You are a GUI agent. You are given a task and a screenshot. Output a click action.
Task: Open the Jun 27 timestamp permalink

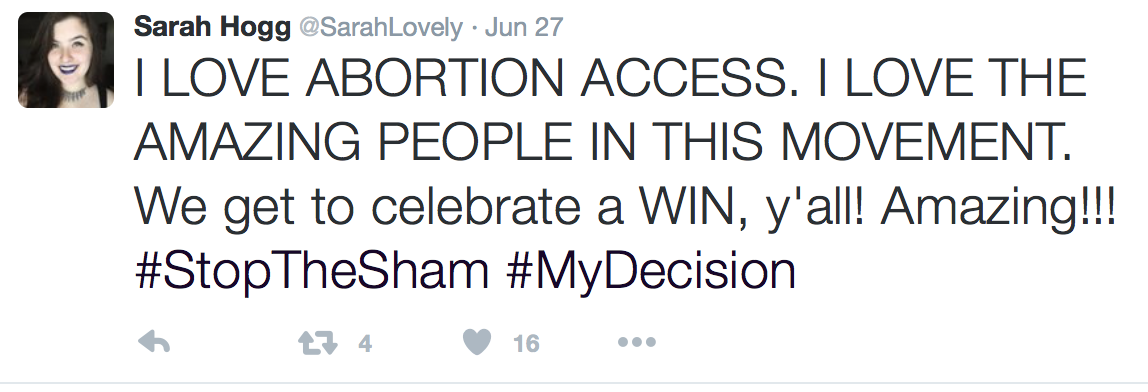pyautogui.click(x=523, y=28)
